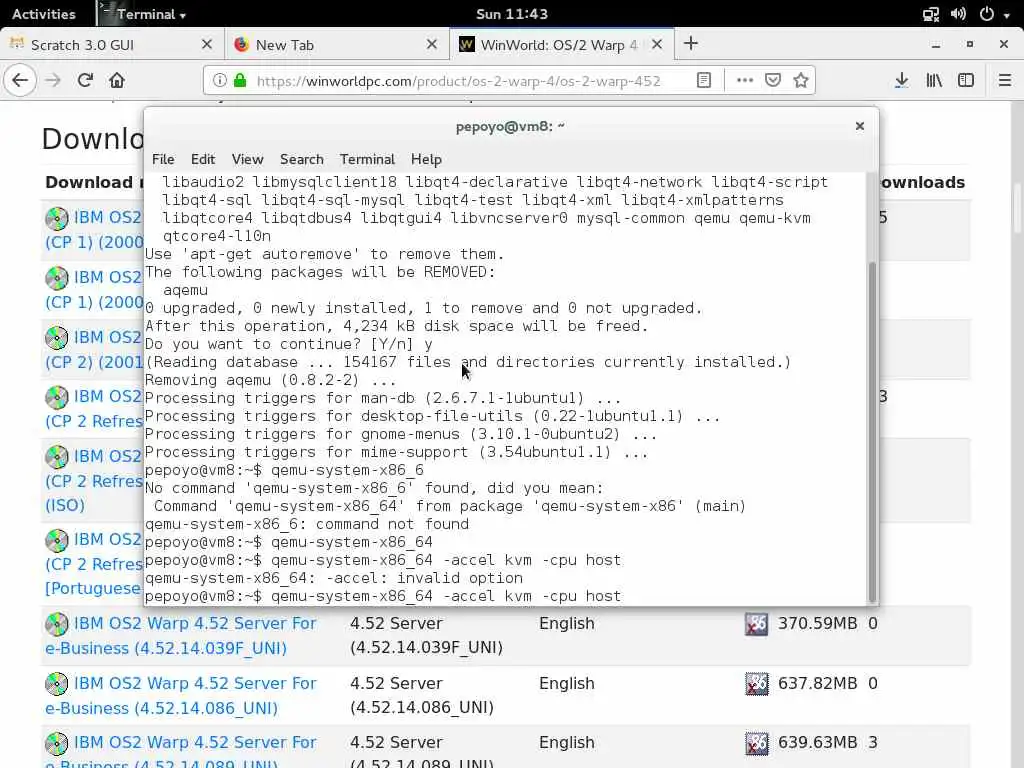Go back with the Firefox back arrow
1024x768 pixels.
20,80
